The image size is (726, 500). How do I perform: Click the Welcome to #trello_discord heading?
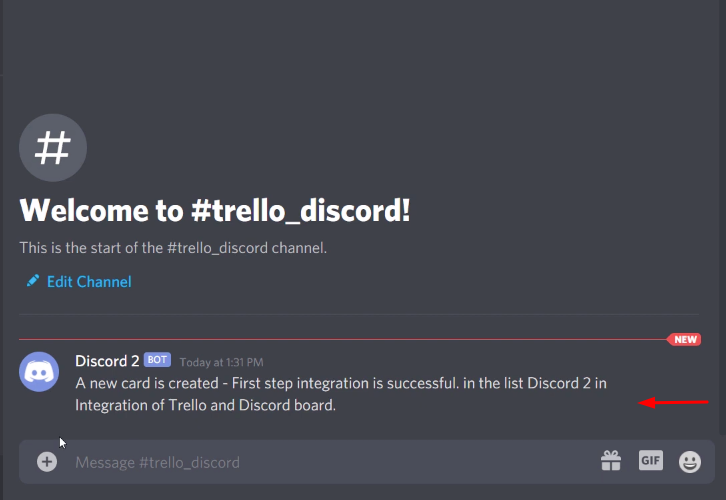(215, 211)
